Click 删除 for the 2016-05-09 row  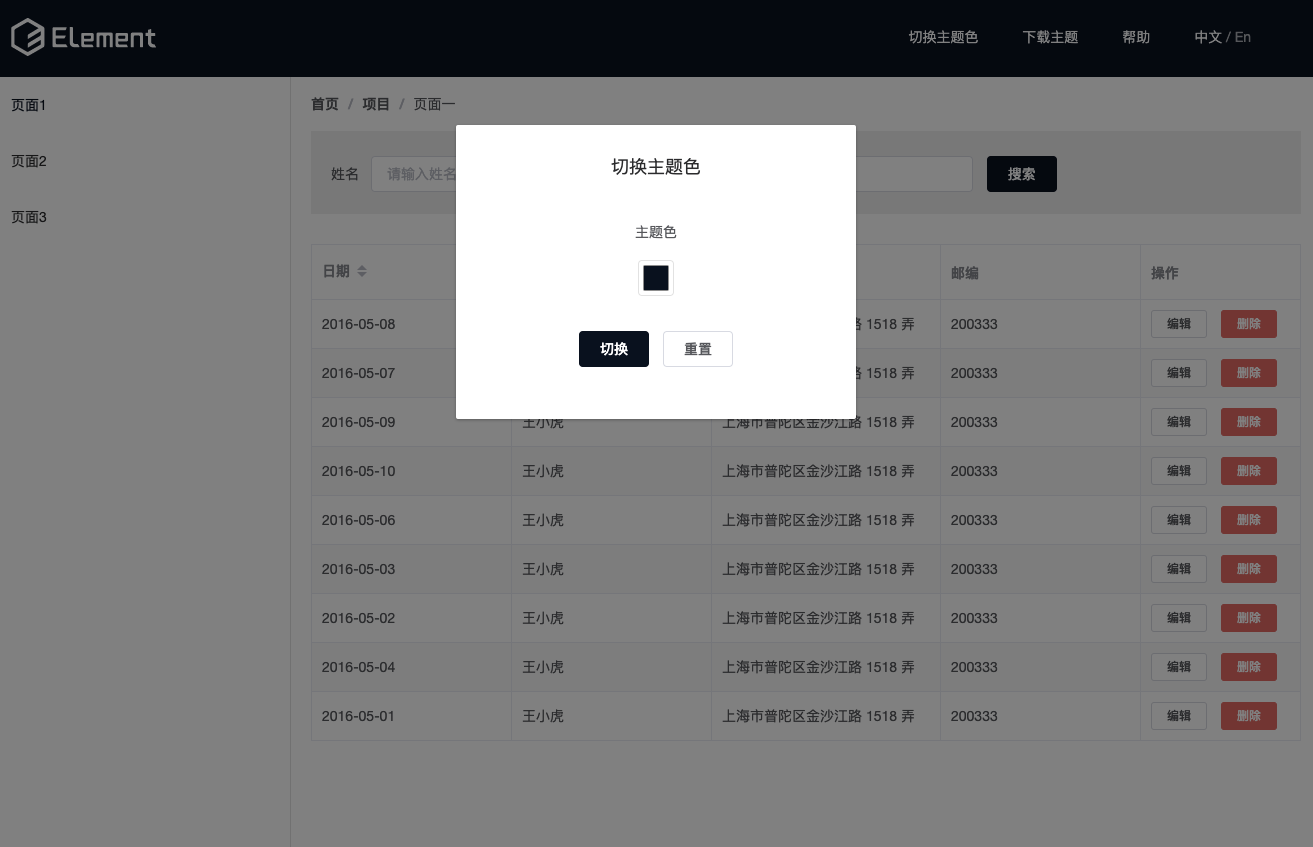coord(1249,422)
